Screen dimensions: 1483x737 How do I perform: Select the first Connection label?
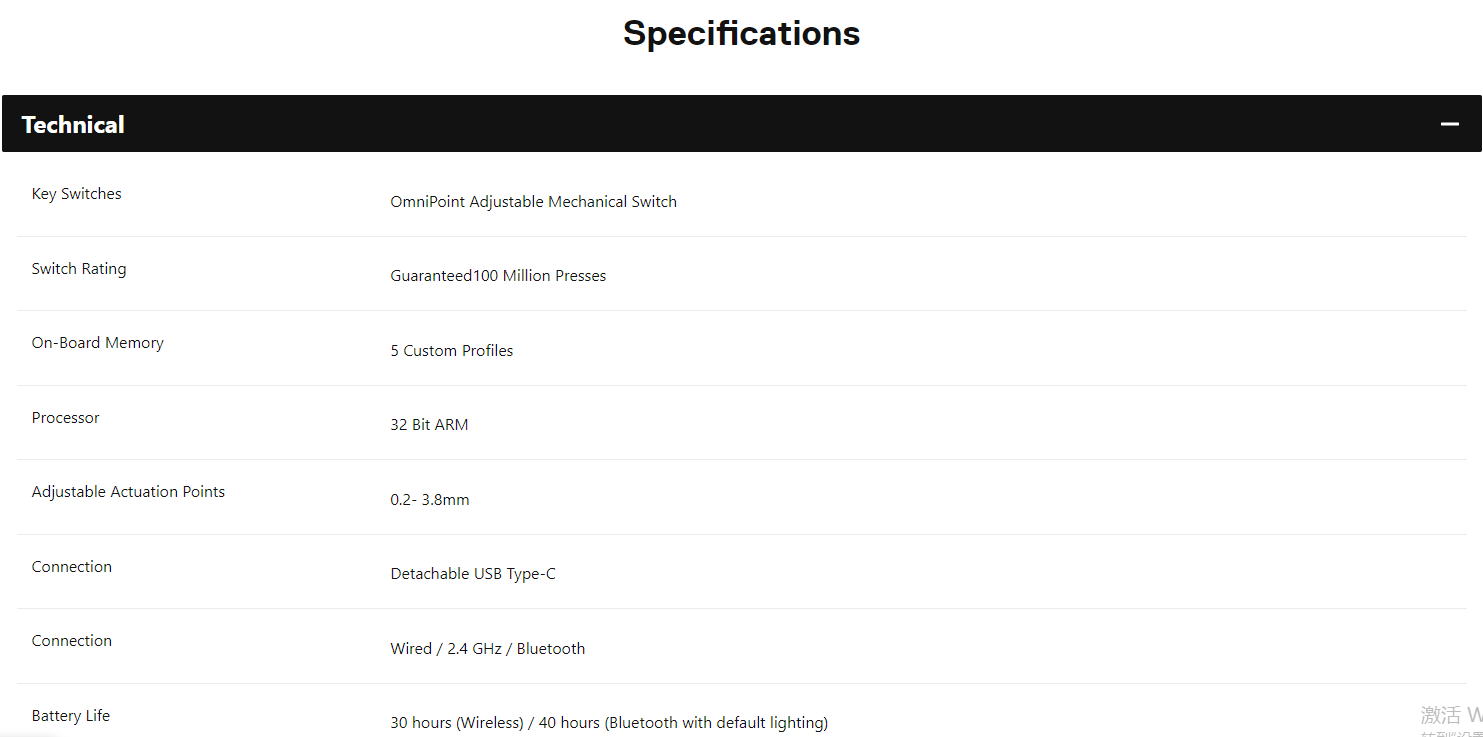coord(71,567)
